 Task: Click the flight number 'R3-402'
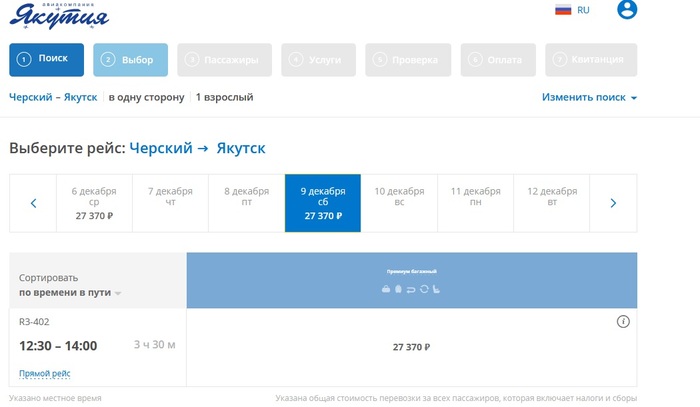click(34, 322)
